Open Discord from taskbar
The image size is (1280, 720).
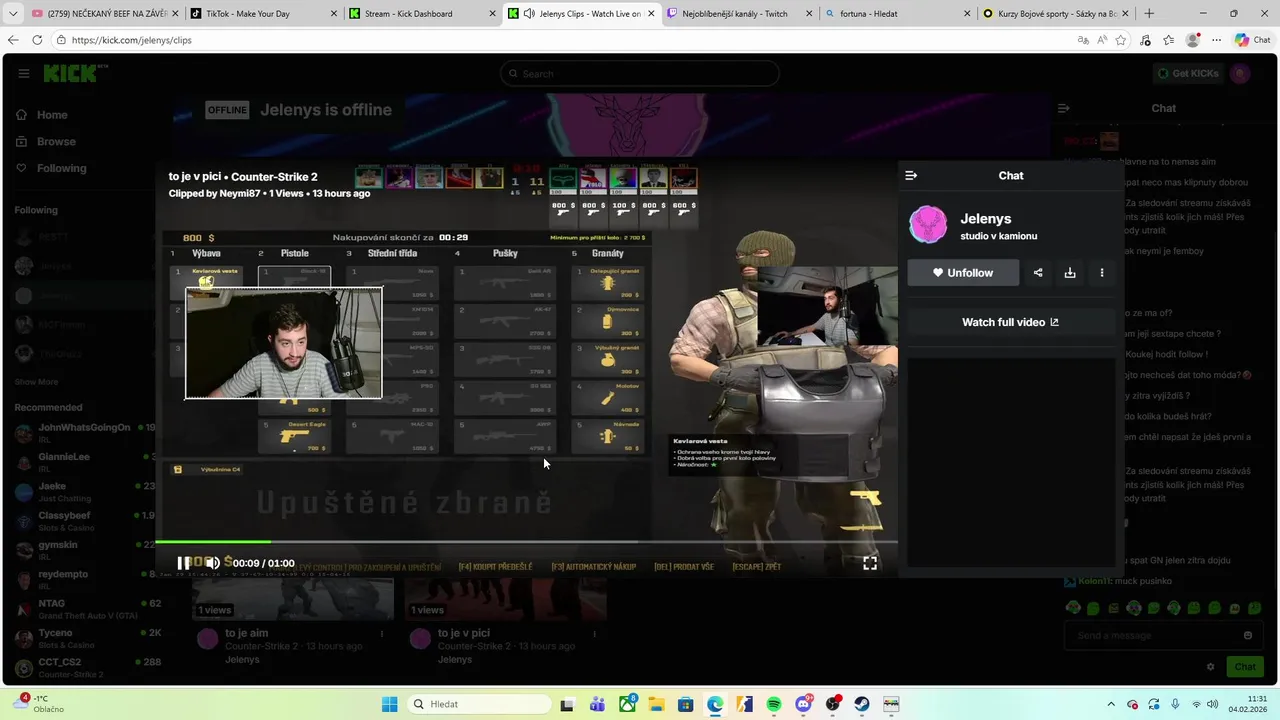[803, 704]
